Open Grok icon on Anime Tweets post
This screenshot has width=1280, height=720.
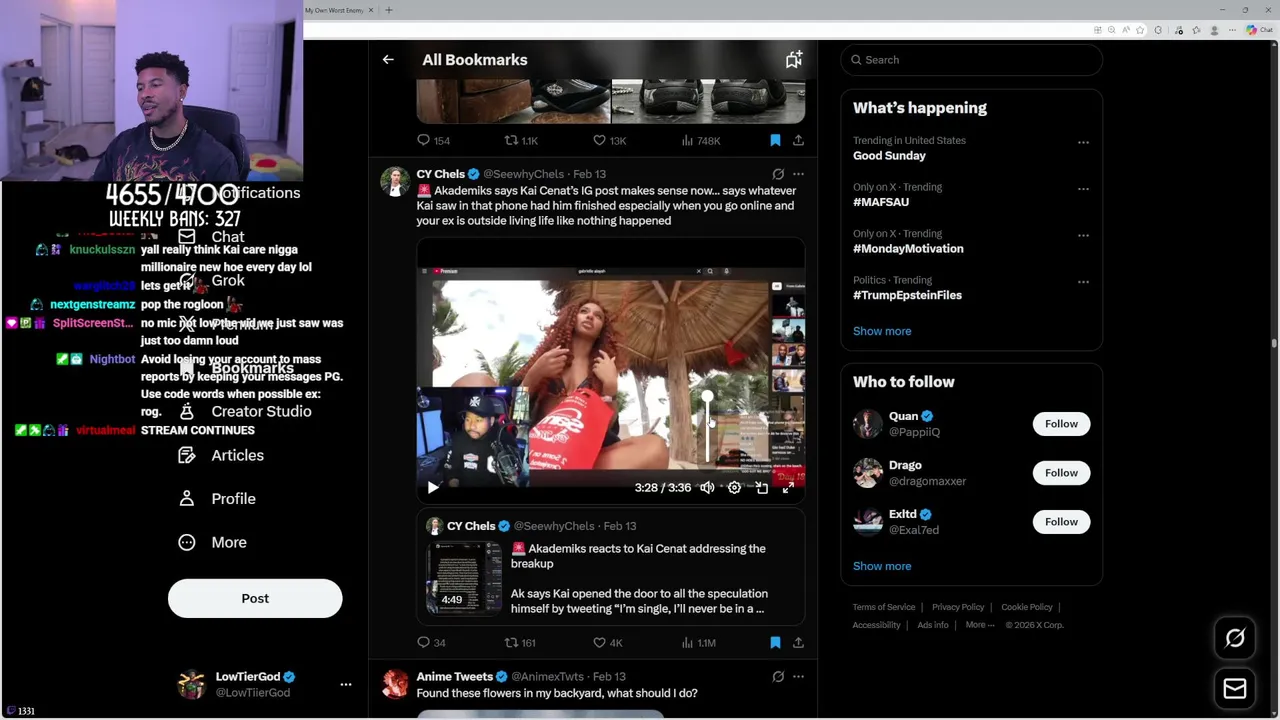pyautogui.click(x=778, y=677)
